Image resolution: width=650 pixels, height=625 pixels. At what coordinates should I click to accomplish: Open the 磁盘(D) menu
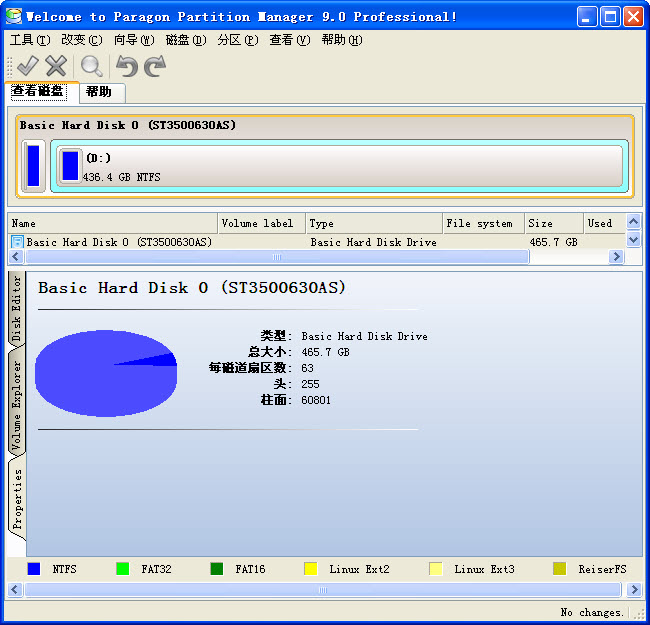pyautogui.click(x=186, y=40)
